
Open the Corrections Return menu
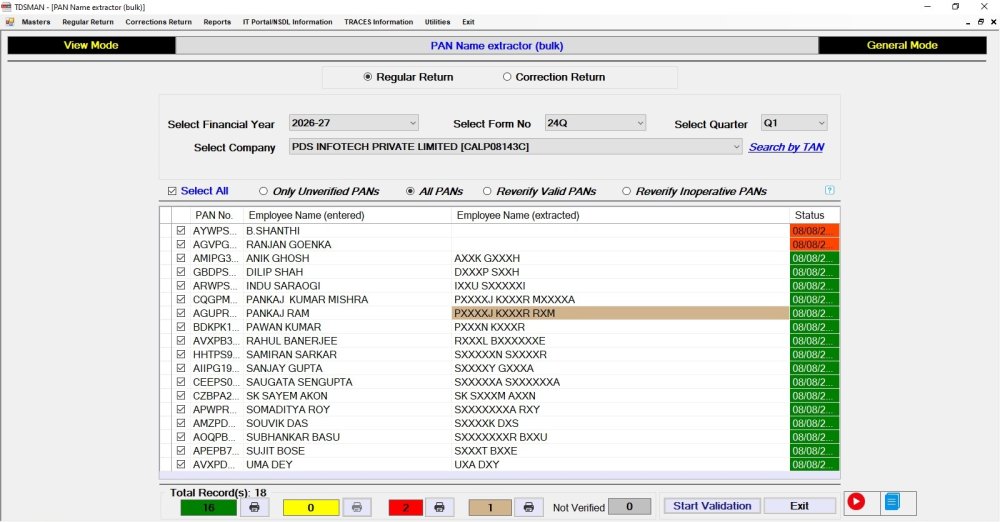[x=158, y=22]
